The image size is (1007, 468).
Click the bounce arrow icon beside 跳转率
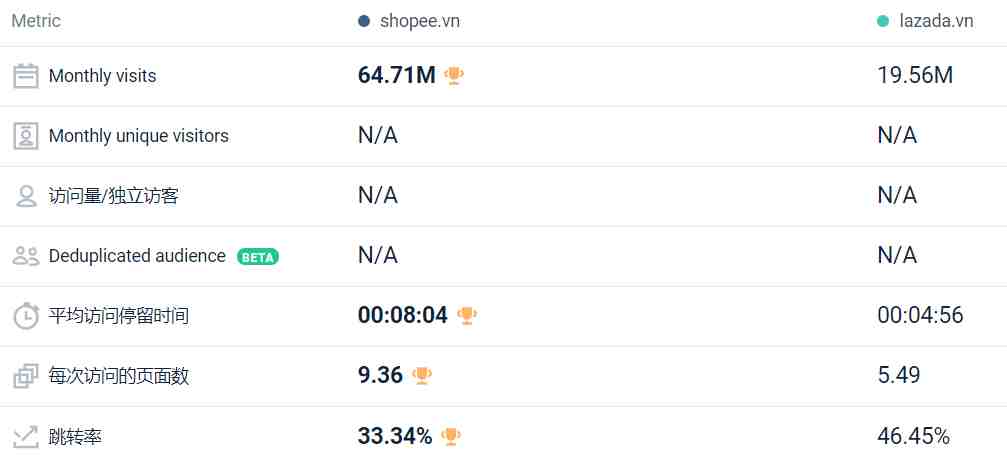point(26,437)
